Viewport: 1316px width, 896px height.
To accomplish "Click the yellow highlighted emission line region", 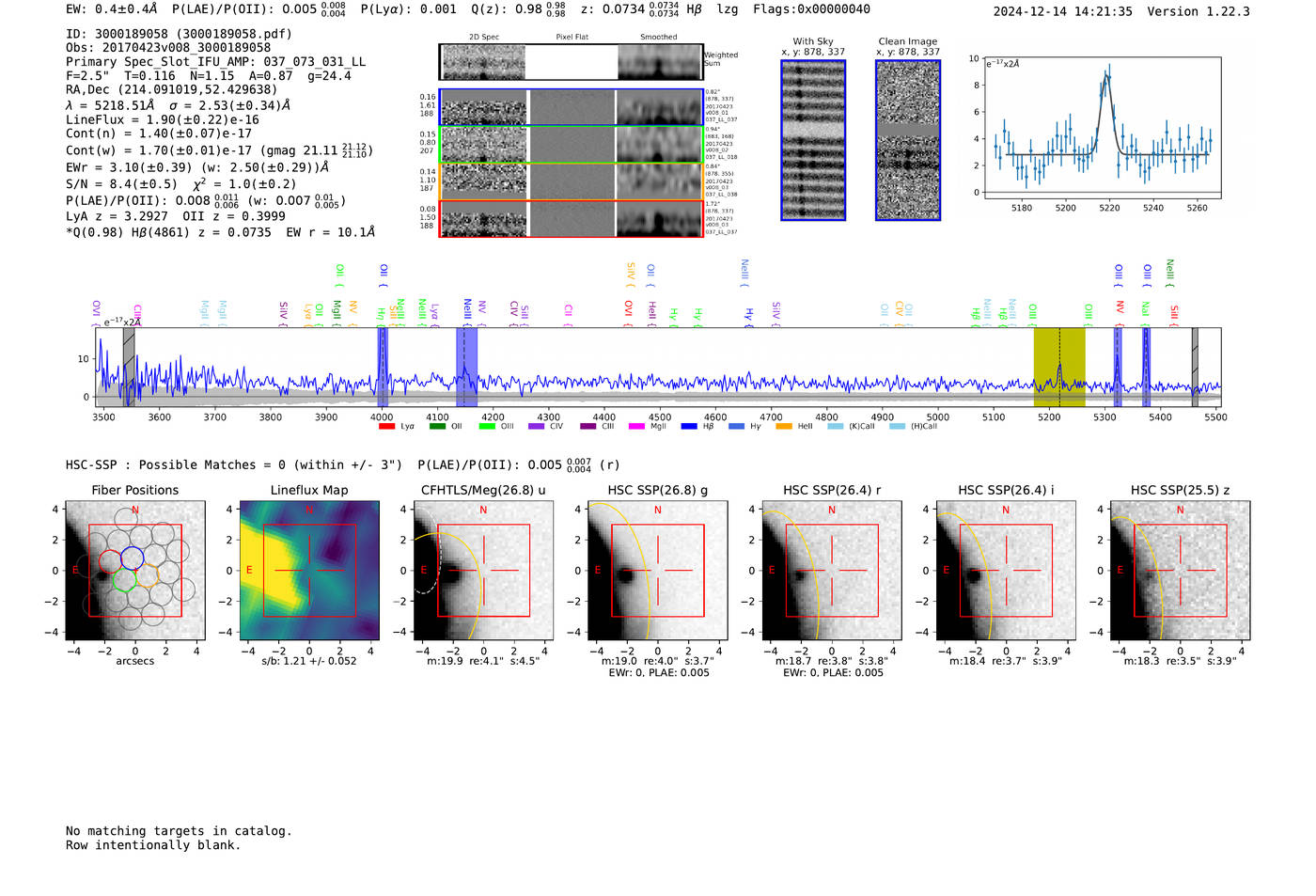I will pos(1059,367).
